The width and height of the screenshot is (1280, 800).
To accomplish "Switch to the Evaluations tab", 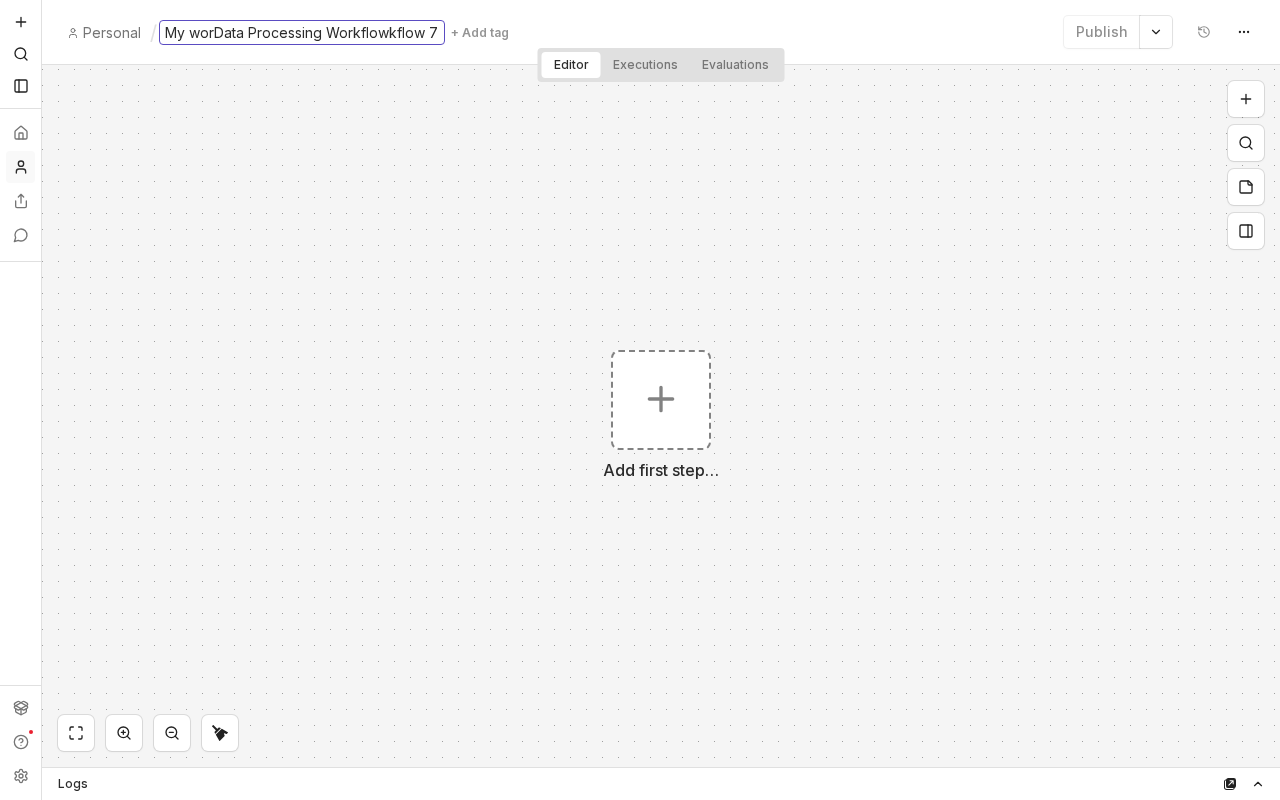I will click(735, 65).
